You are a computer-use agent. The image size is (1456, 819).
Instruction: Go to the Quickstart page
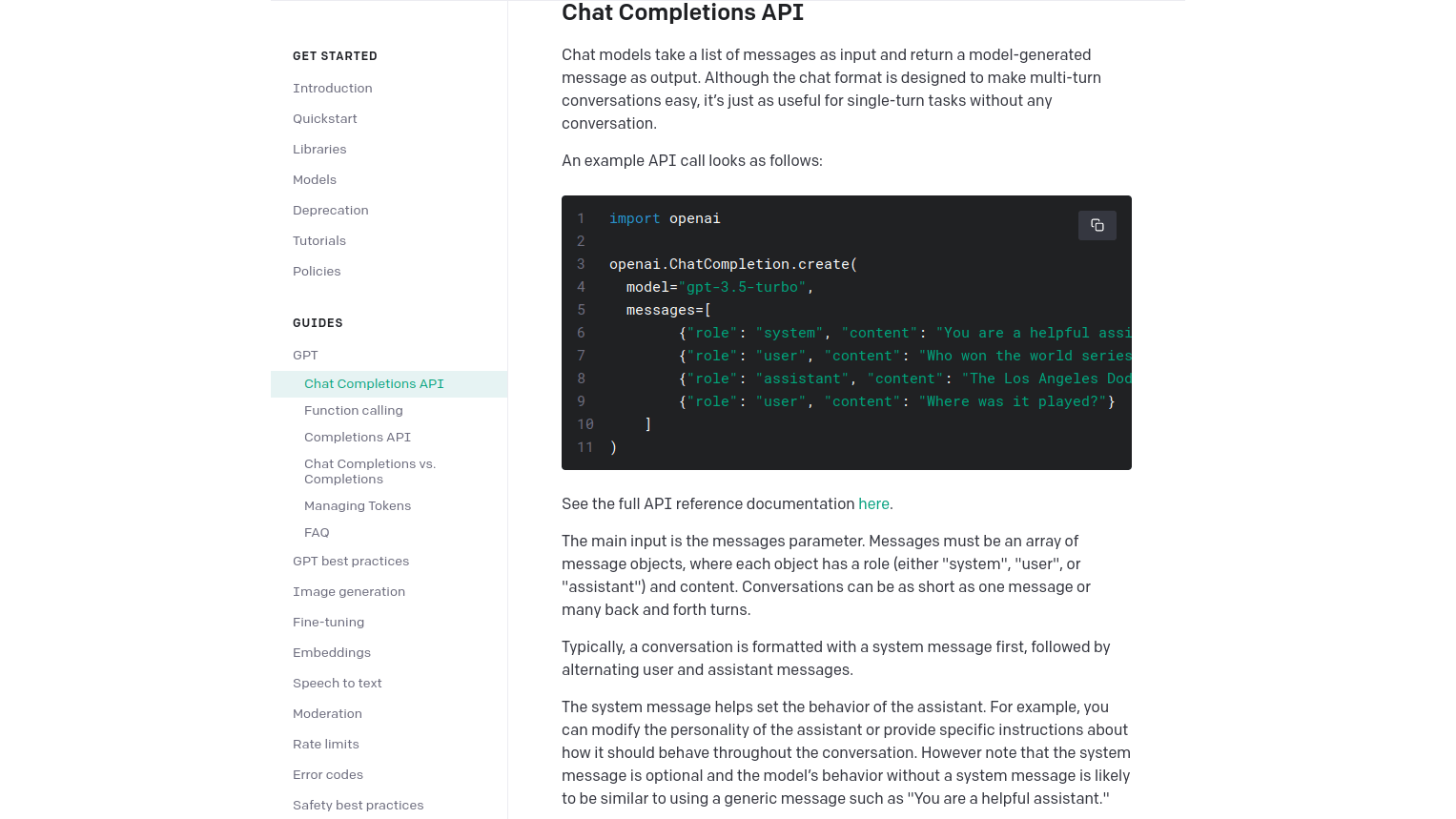point(325,118)
